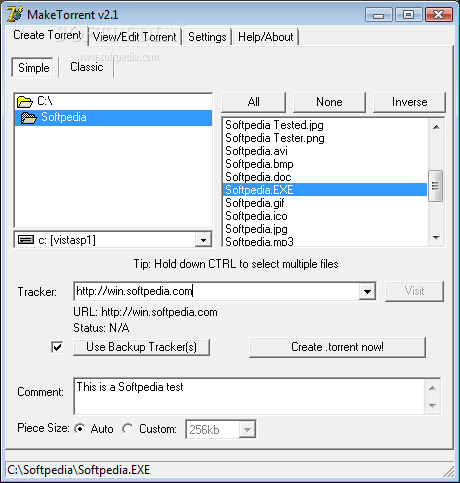Image resolution: width=460 pixels, height=483 pixels.
Task: Click file list scrollbar up arrow
Action: (x=436, y=127)
